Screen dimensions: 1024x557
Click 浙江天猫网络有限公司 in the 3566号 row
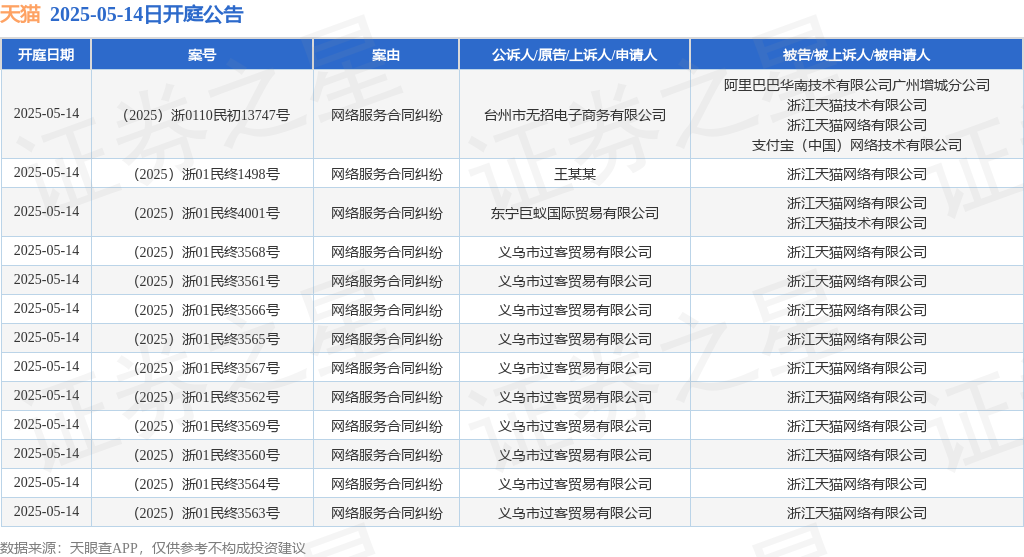[x=856, y=310]
